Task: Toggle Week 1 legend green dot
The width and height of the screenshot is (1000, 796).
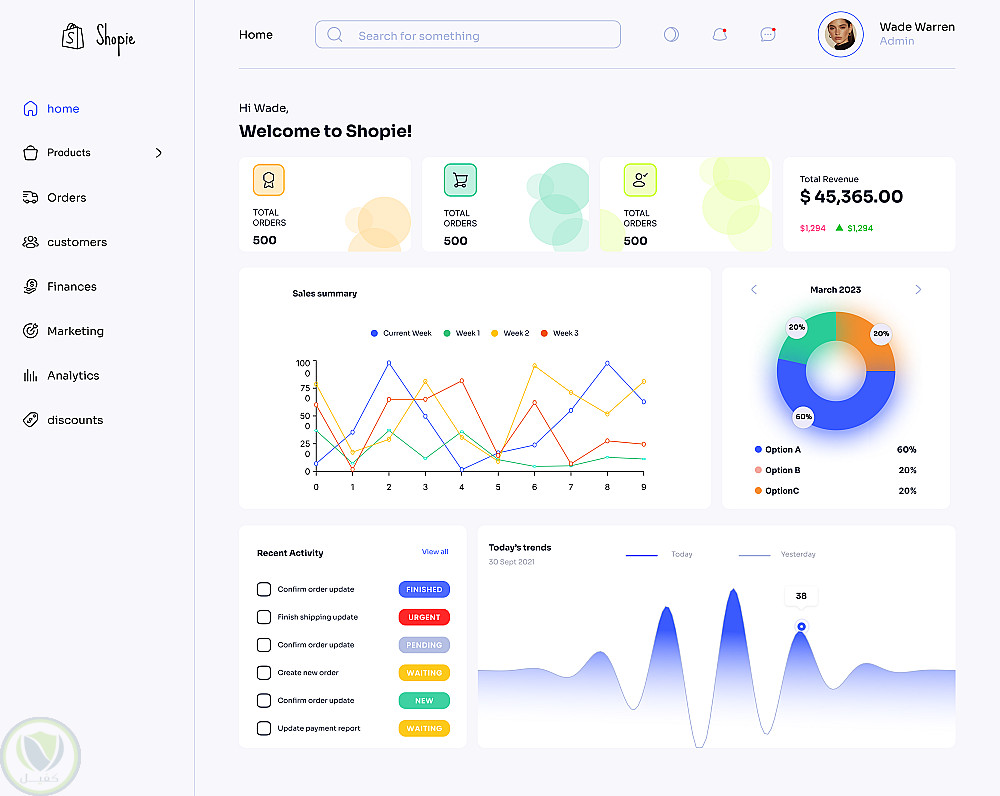Action: pos(447,333)
